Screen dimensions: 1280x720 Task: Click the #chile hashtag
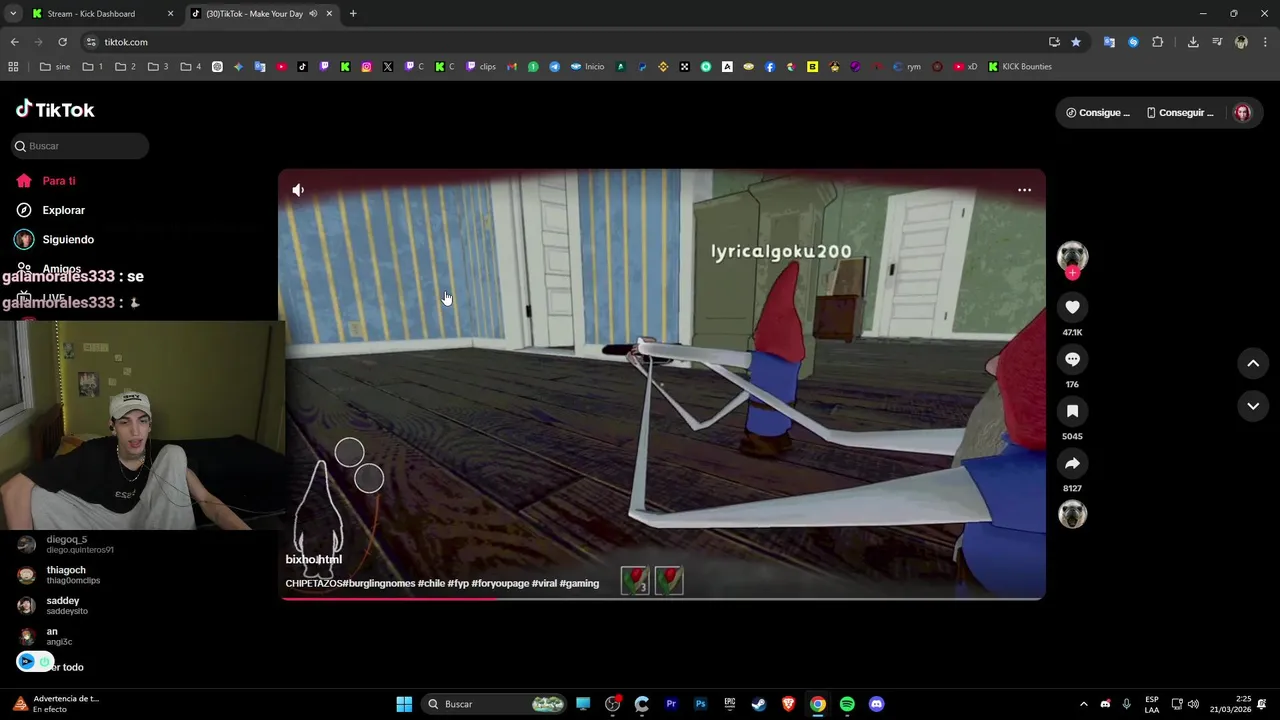click(431, 584)
